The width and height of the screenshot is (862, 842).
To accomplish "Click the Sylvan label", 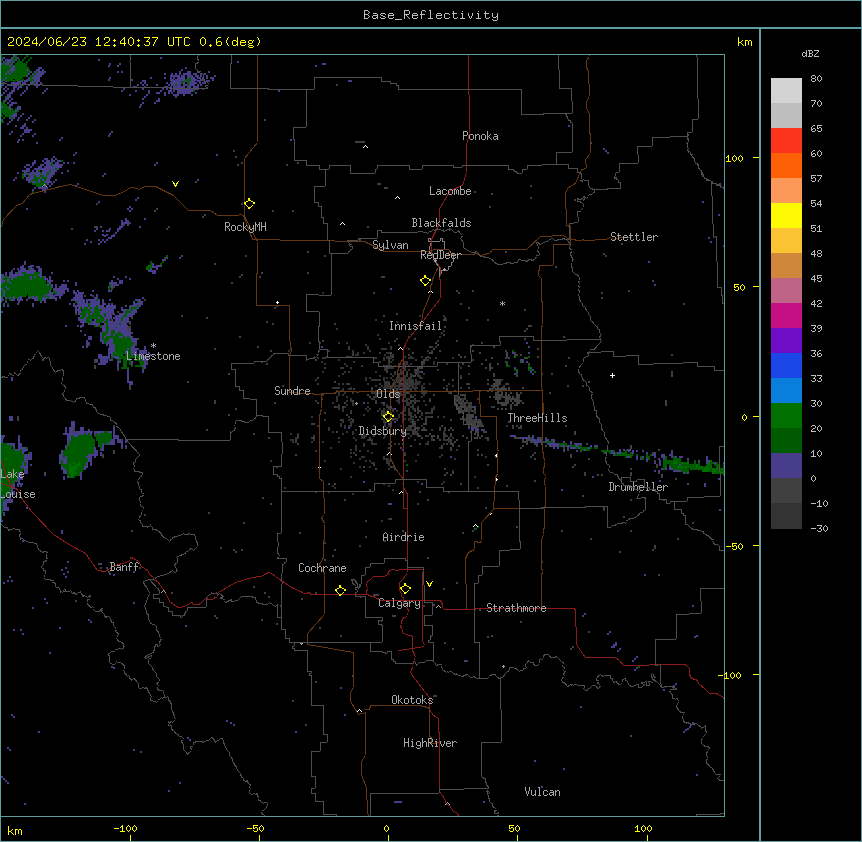I will pyautogui.click(x=390, y=245).
